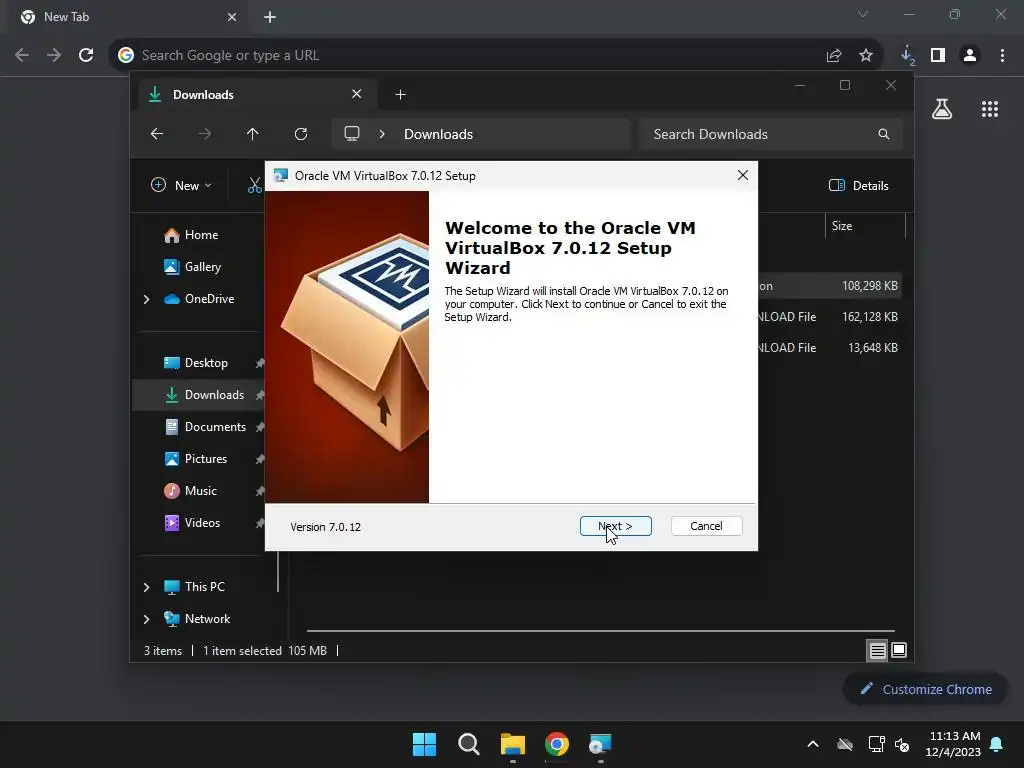Open Chrome Labs flask icon
Image resolution: width=1024 pixels, height=768 pixels.
pos(942,109)
